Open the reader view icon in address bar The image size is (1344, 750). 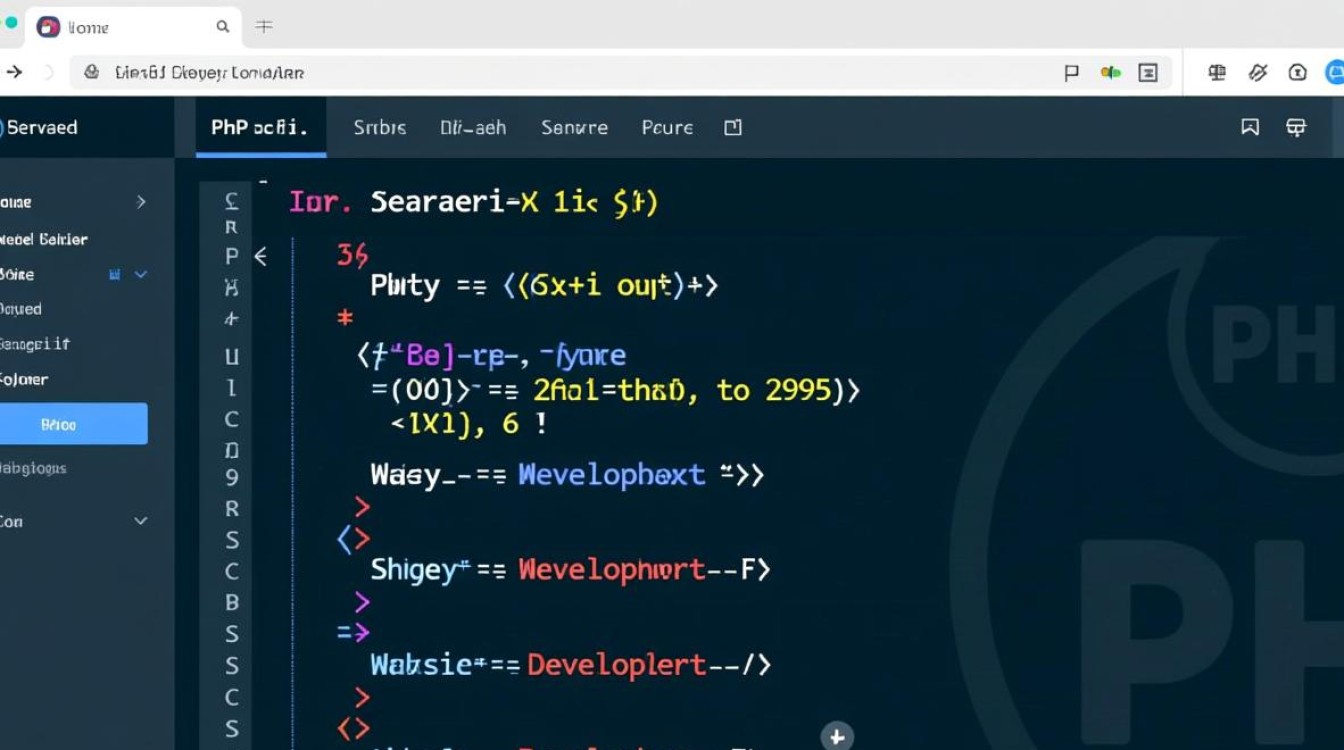pos(1148,72)
